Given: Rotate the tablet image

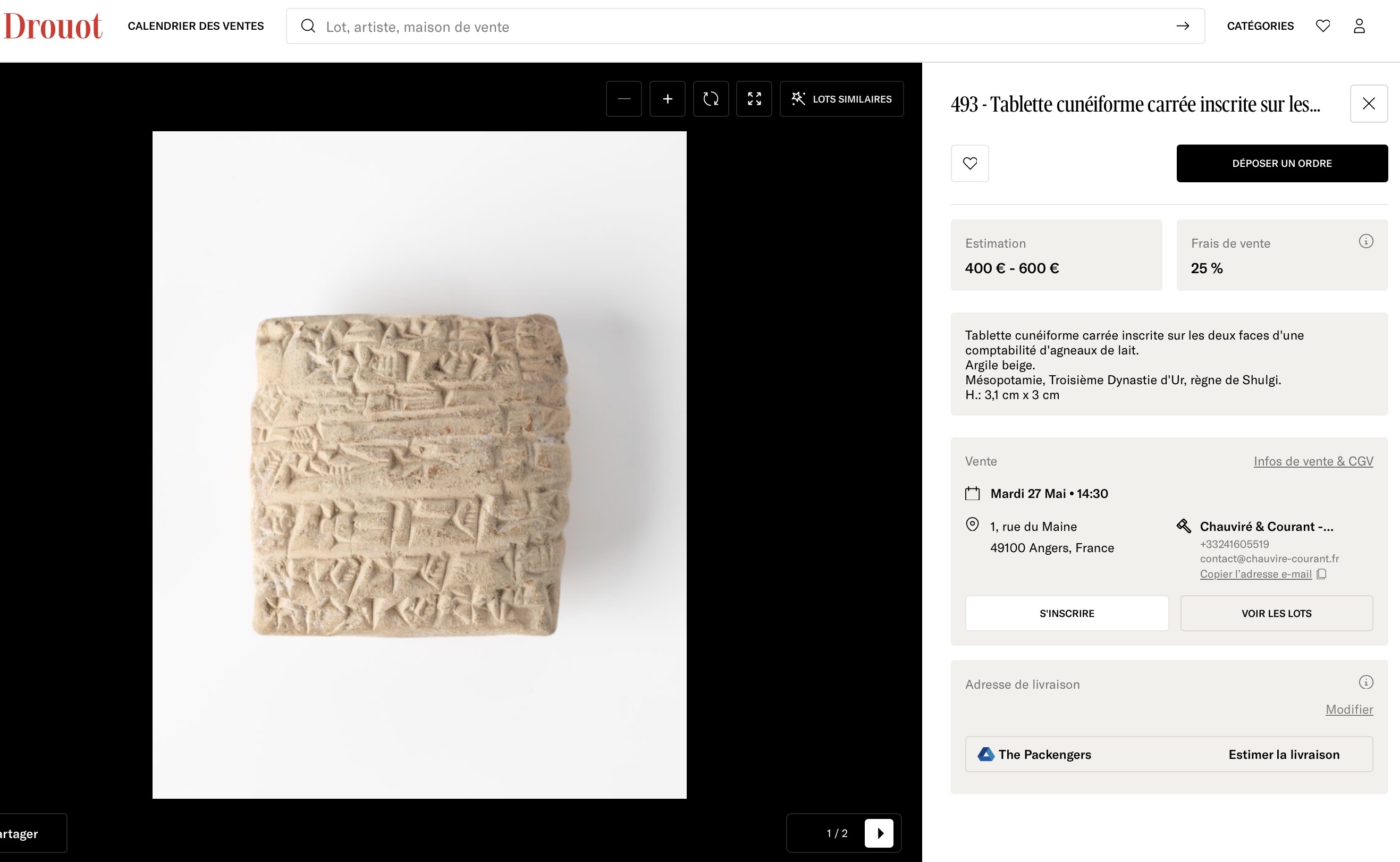Looking at the screenshot, I should click(x=710, y=99).
